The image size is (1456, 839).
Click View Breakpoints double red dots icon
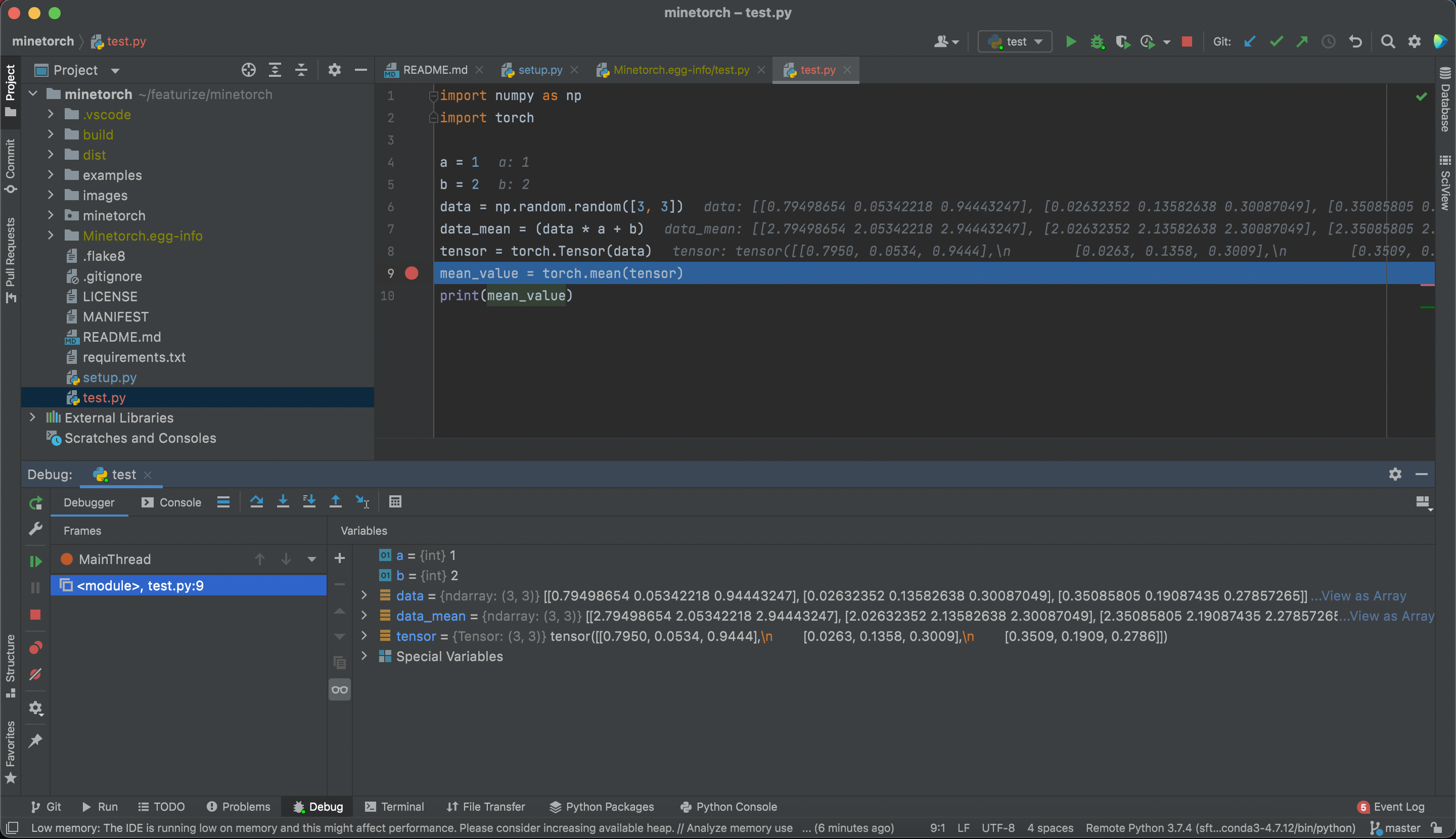36,647
